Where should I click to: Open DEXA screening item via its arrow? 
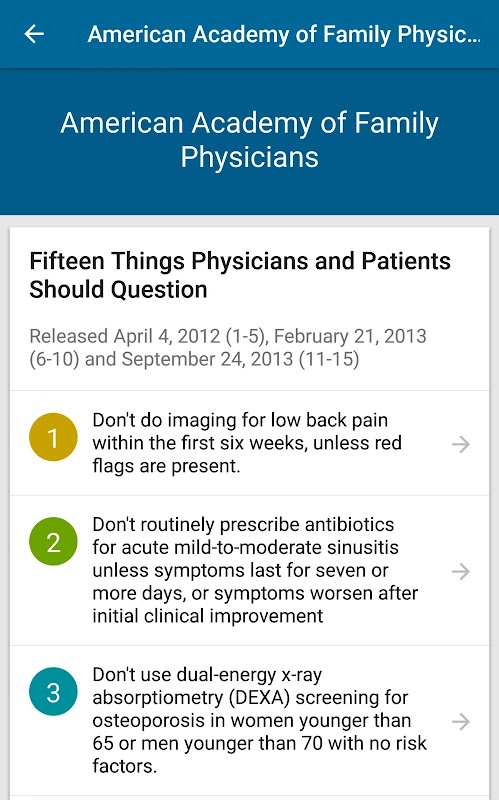coord(461,721)
